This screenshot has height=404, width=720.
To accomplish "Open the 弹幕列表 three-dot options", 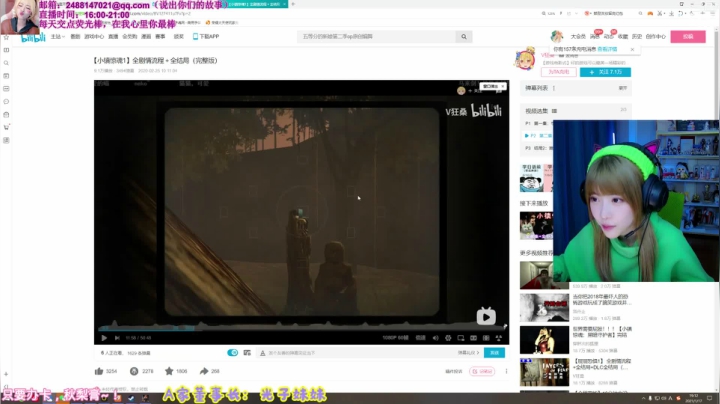I will (x=554, y=88).
